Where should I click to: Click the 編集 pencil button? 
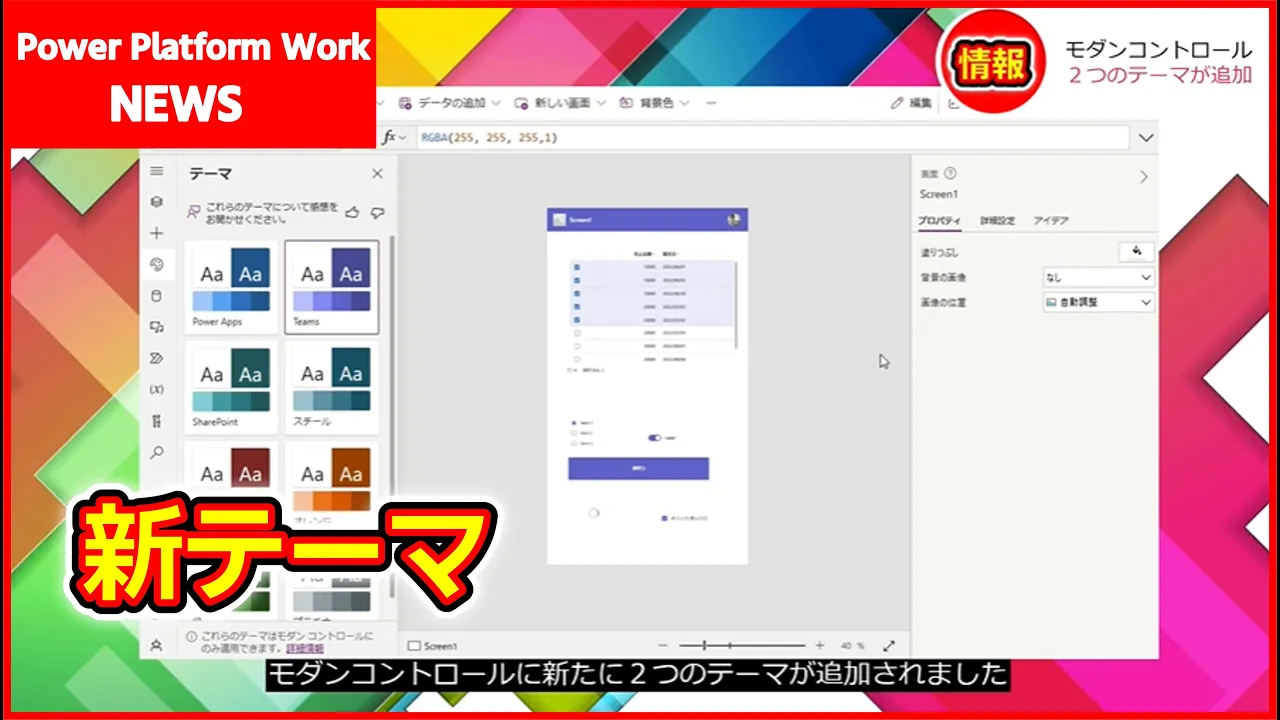pos(911,103)
